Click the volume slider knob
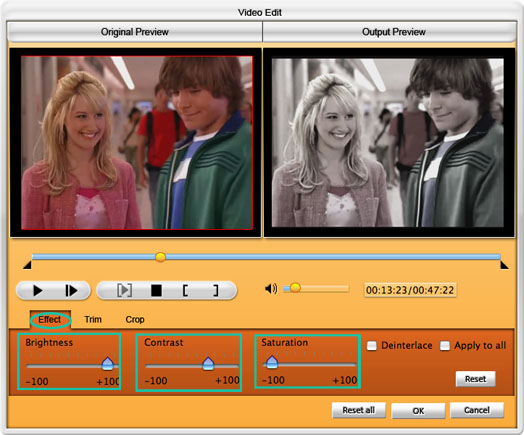Screen dimensions: 524x435 tap(295, 288)
